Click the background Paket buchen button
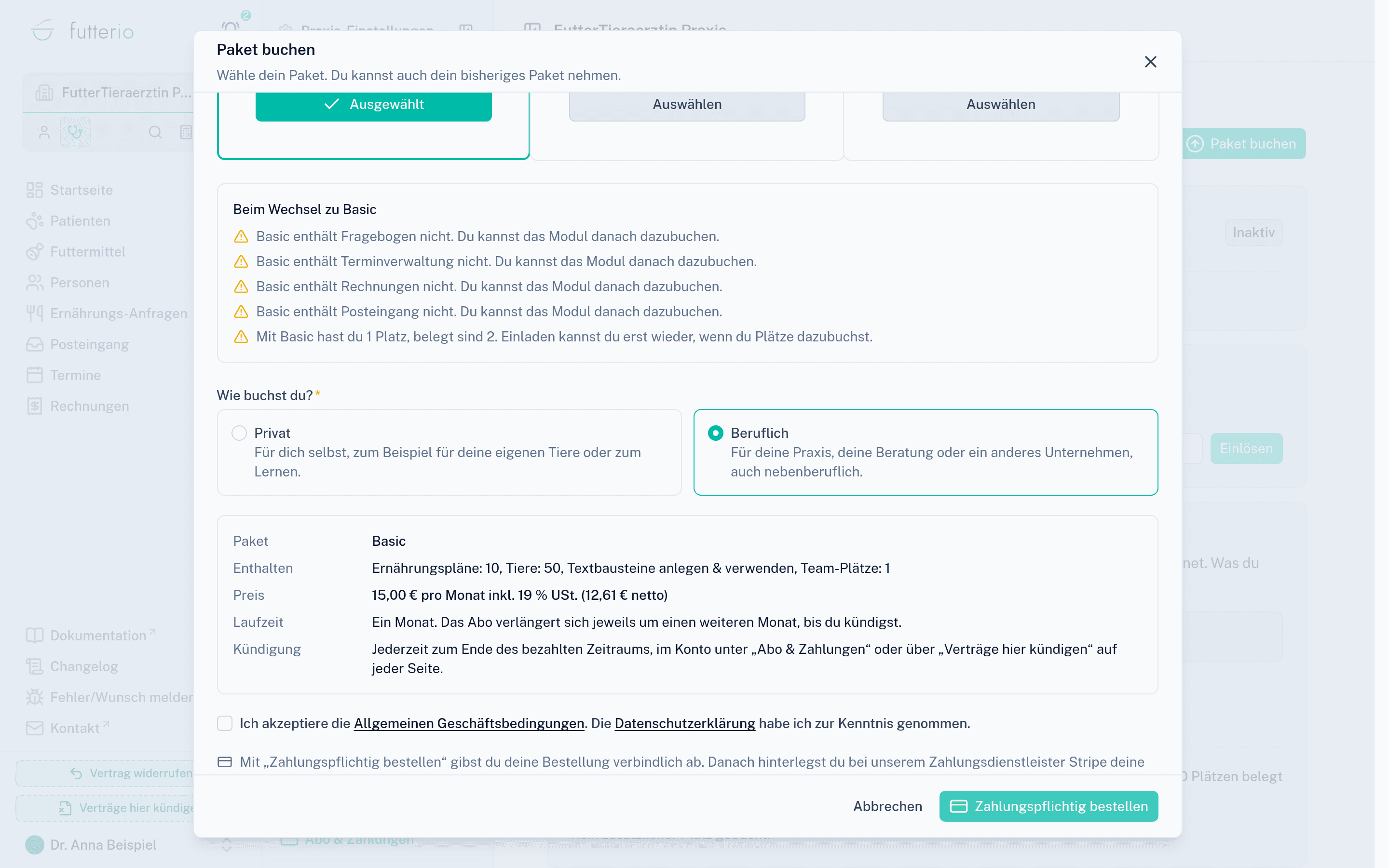This screenshot has width=1389, height=868. click(x=1243, y=144)
